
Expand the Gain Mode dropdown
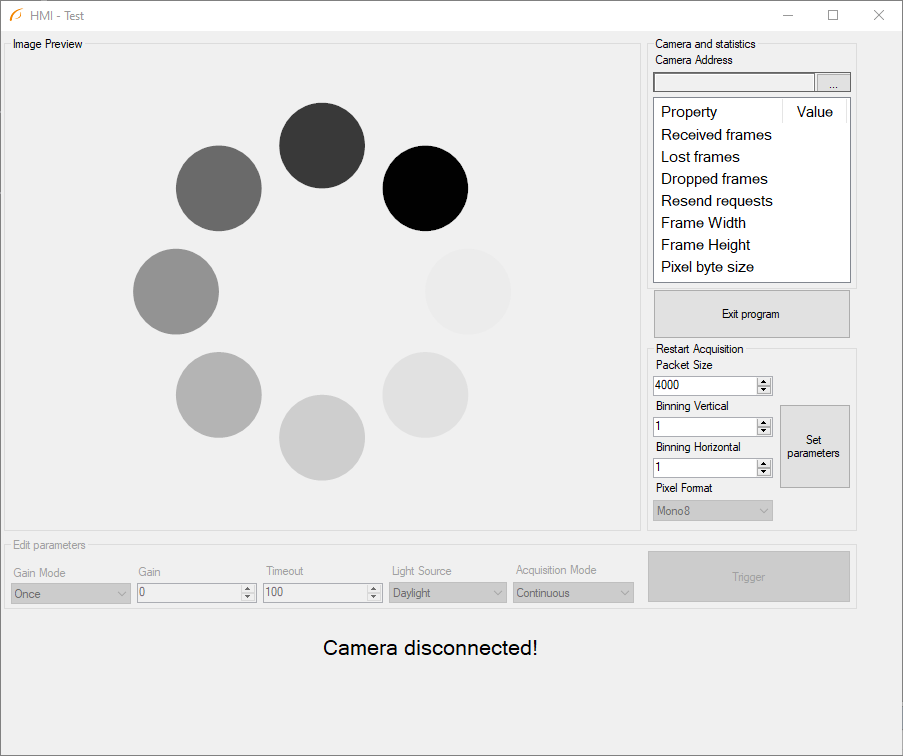[71, 593]
